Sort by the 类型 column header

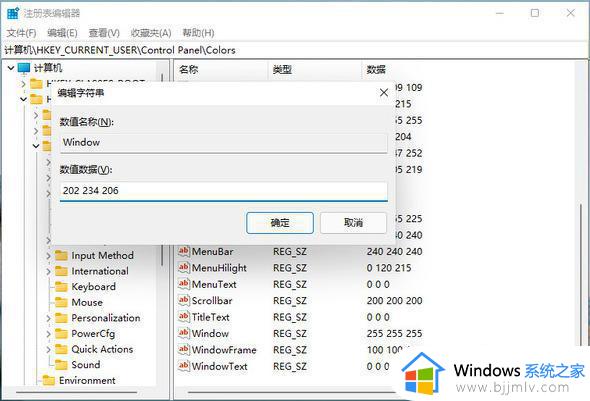pyautogui.click(x=315, y=70)
